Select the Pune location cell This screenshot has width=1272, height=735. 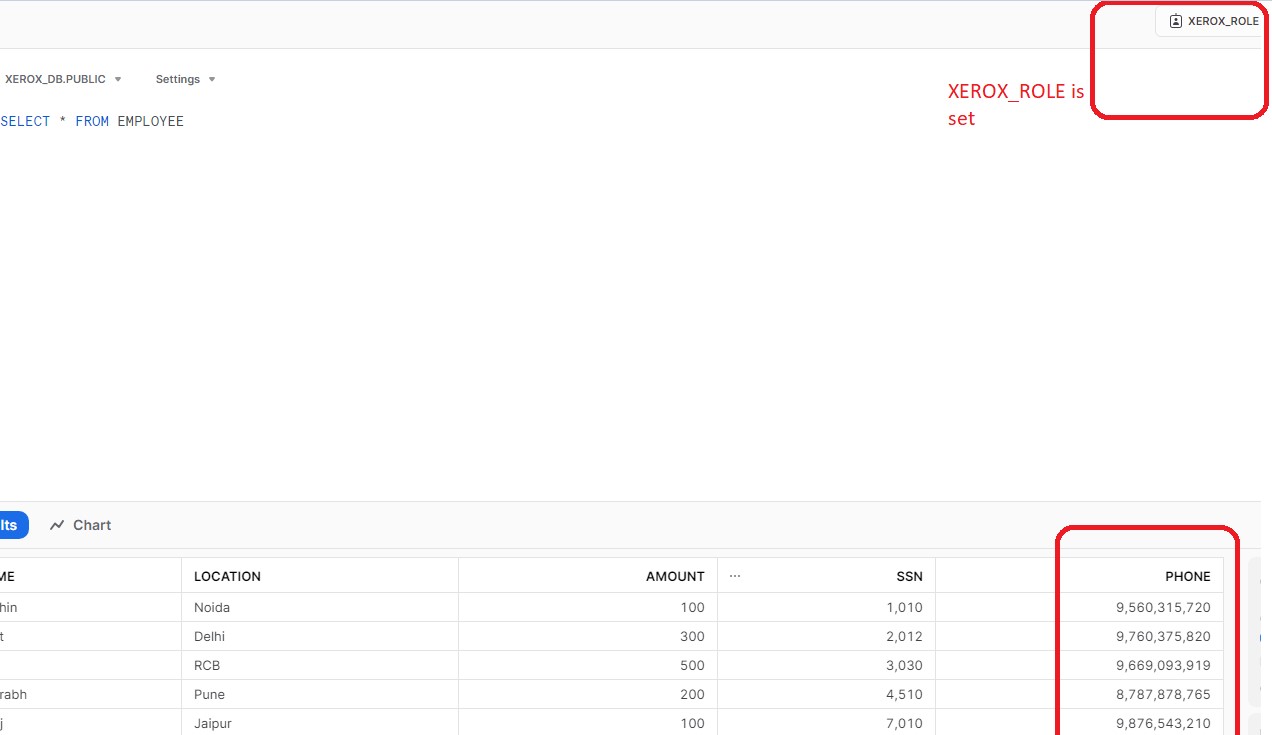209,694
